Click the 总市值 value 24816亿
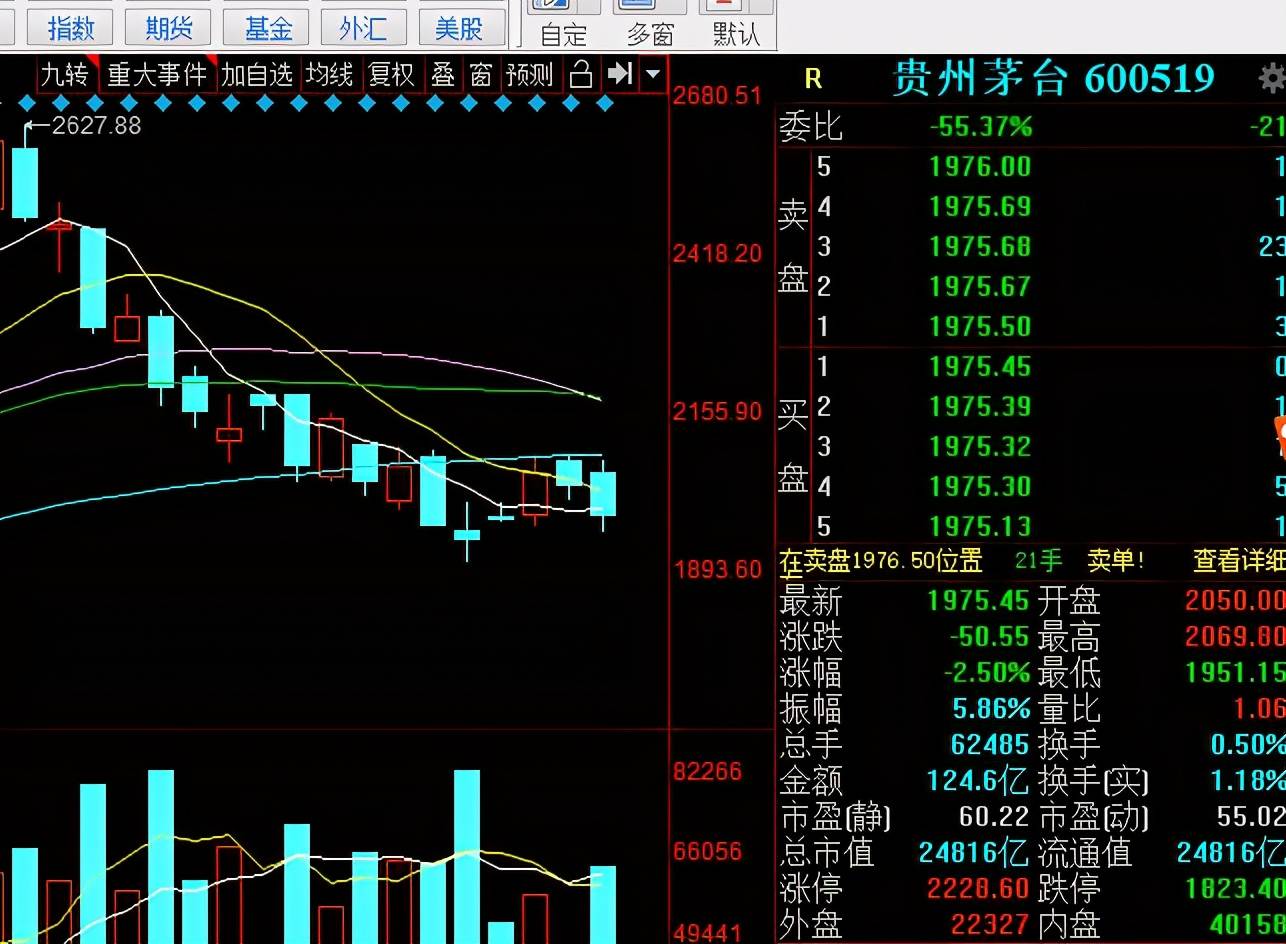This screenshot has width=1286, height=944. 974,852
